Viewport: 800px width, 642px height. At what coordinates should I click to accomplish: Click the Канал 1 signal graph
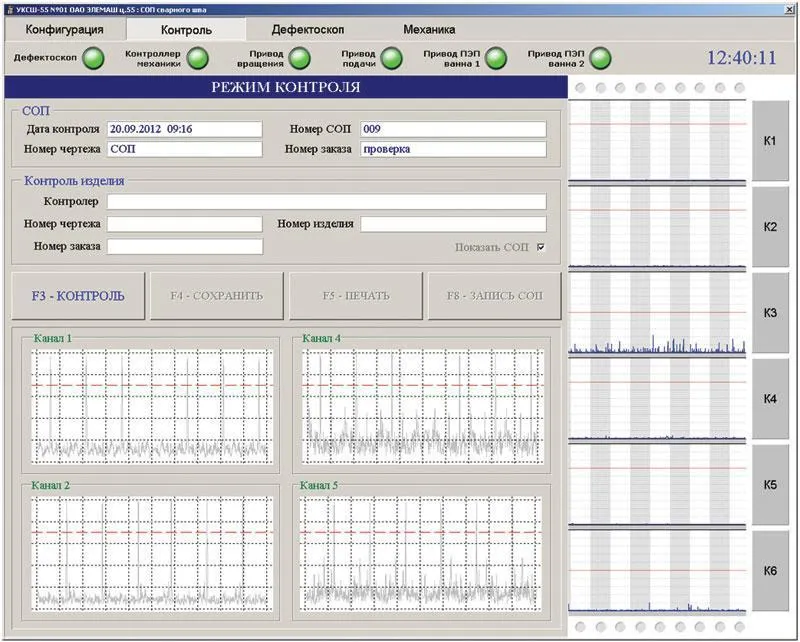point(150,405)
